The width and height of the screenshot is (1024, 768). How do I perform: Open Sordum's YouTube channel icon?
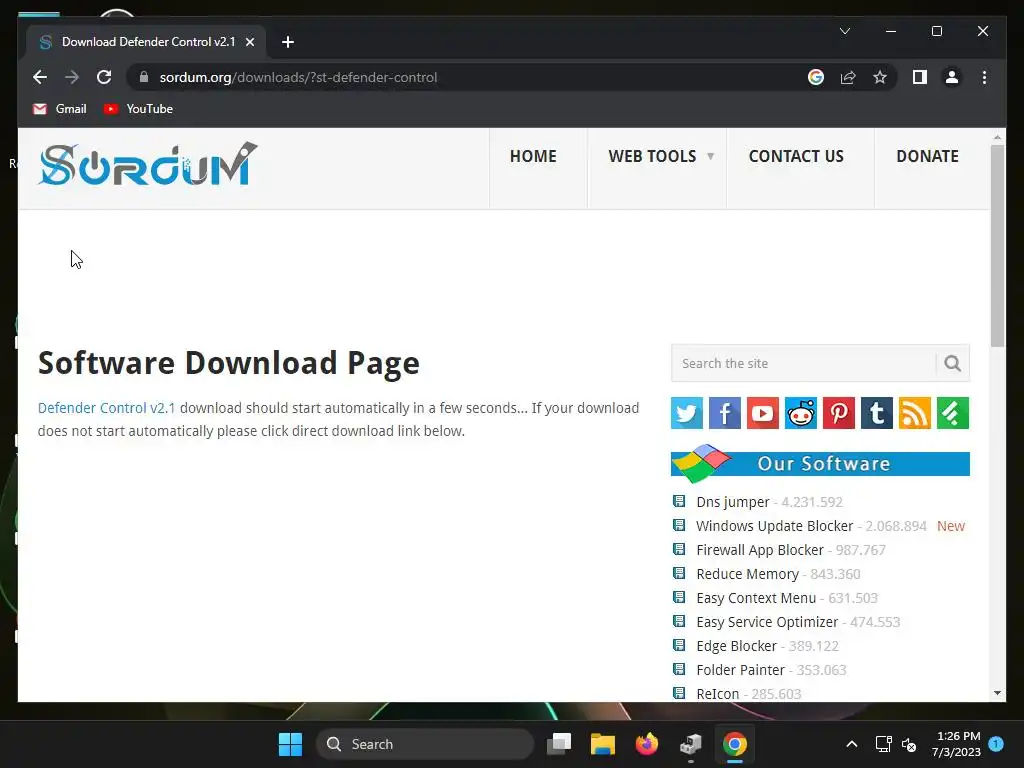pyautogui.click(x=763, y=413)
